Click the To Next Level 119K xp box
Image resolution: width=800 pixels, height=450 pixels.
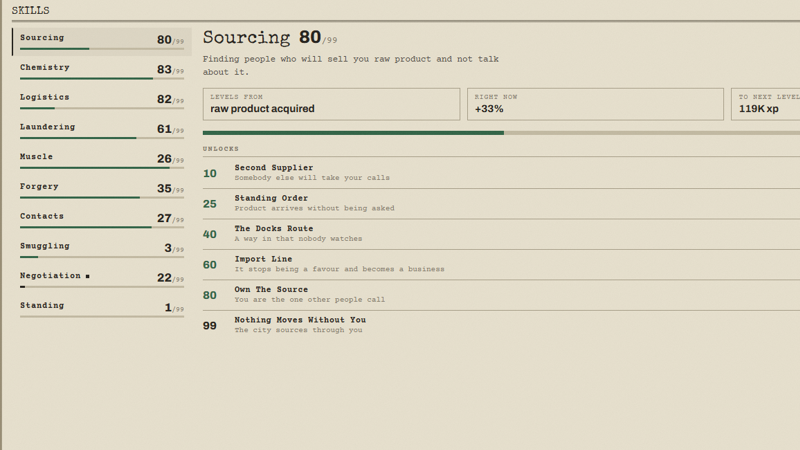[765, 104]
